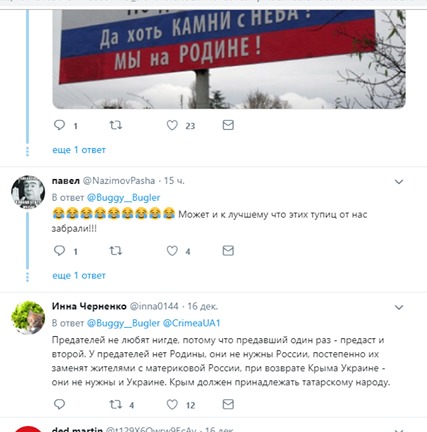Open more options chevron on Инна Черненко's tweet

pos(399,307)
